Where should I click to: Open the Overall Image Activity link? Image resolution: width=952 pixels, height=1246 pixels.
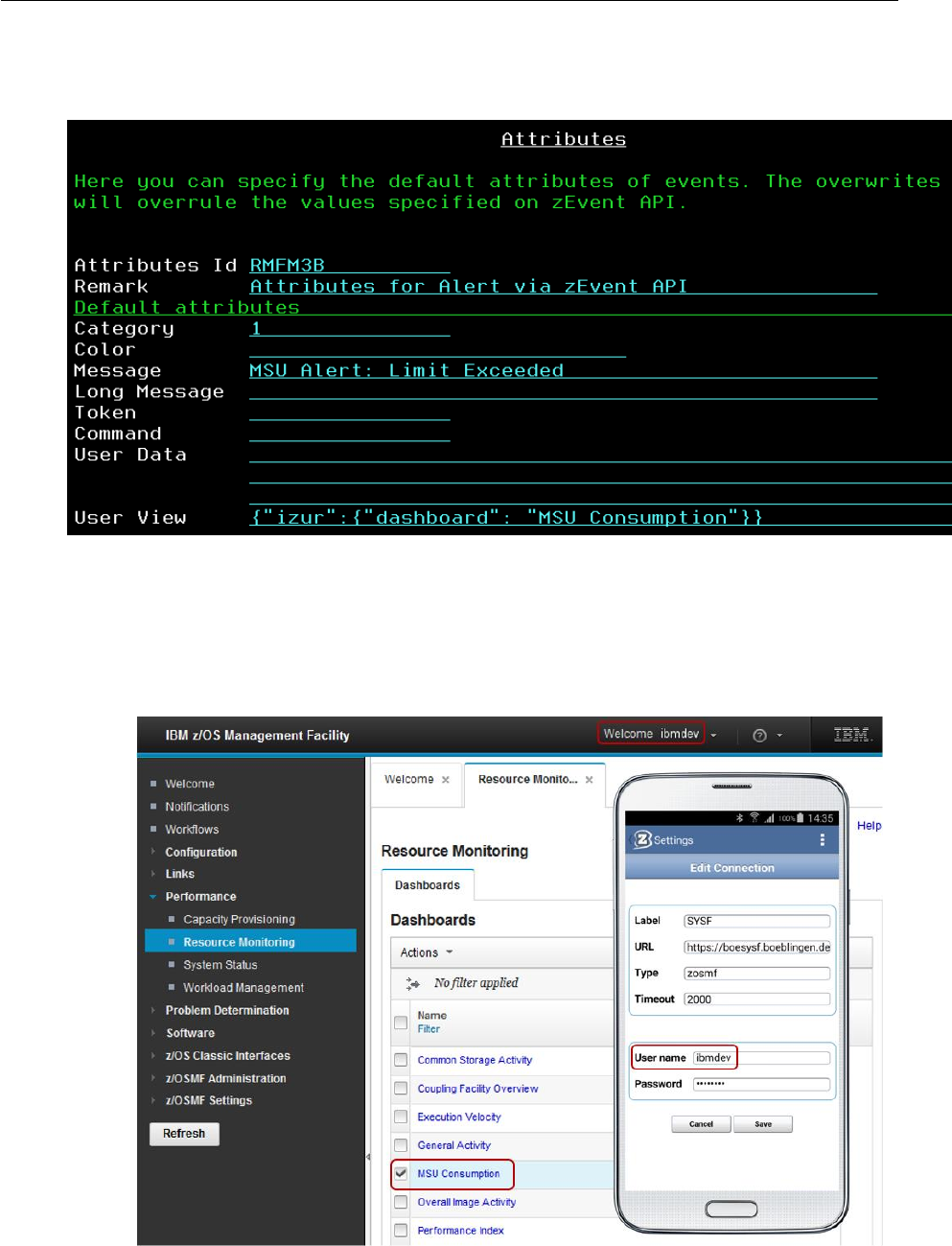(x=467, y=1202)
